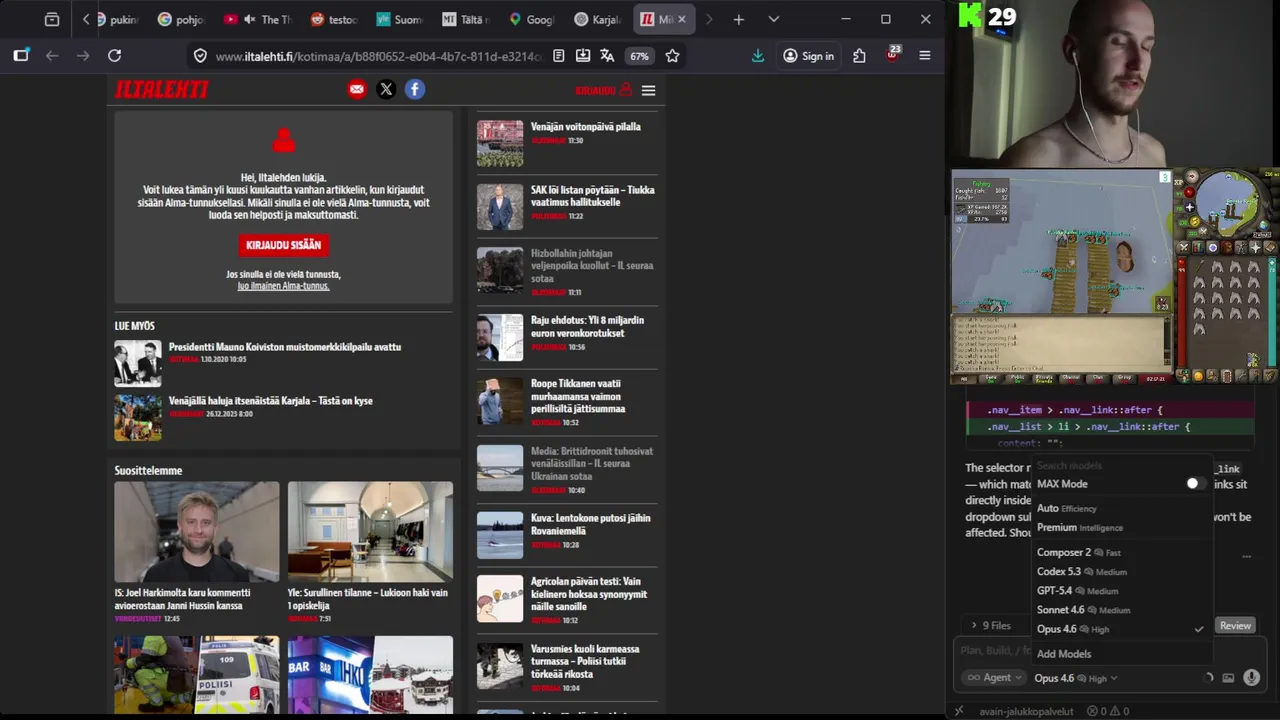Viewport: 1280px width, 720px height.
Task: Click the Sign in button in the browser
Action: [808, 56]
